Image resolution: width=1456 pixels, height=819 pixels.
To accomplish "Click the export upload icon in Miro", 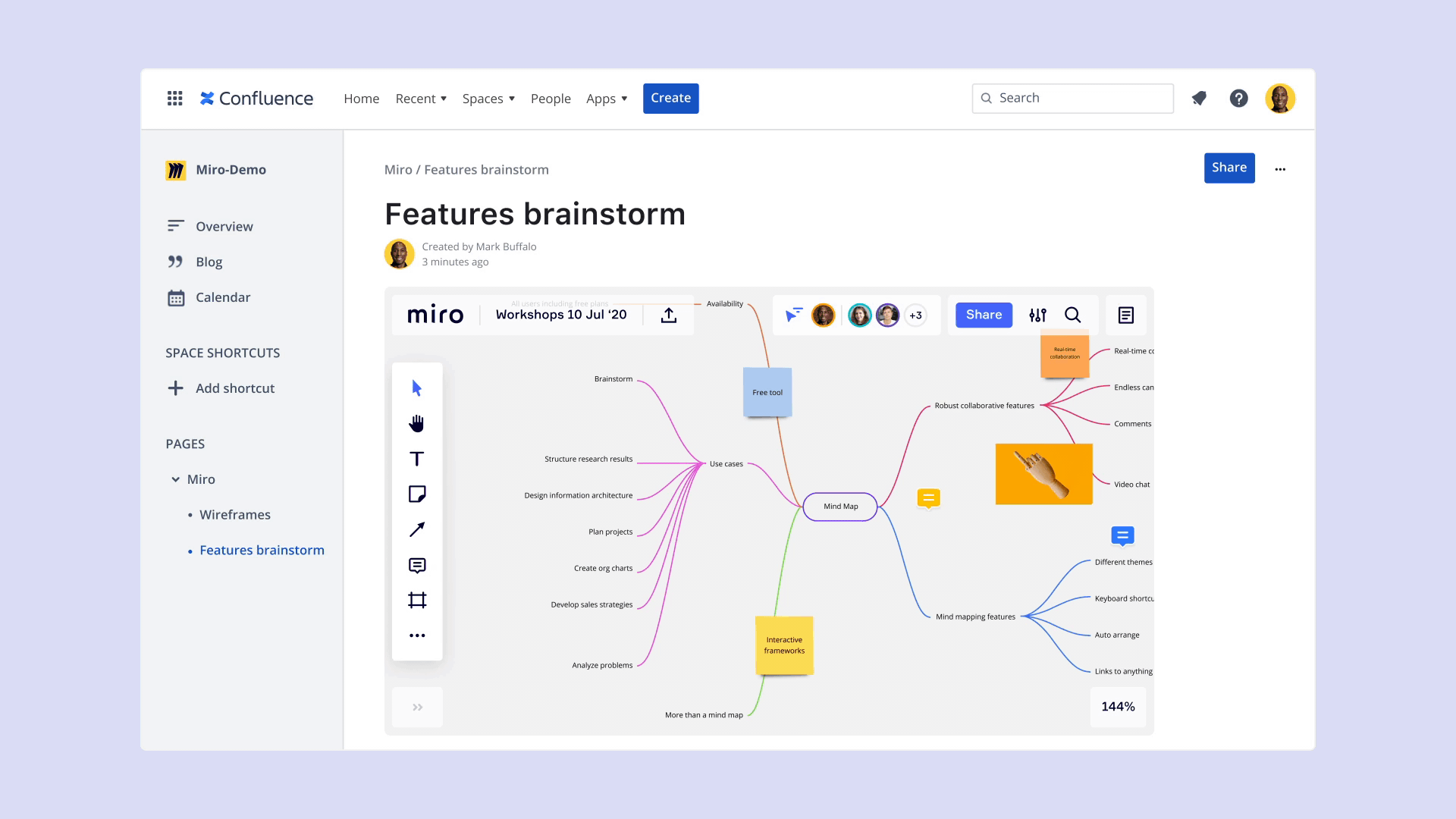I will point(668,315).
